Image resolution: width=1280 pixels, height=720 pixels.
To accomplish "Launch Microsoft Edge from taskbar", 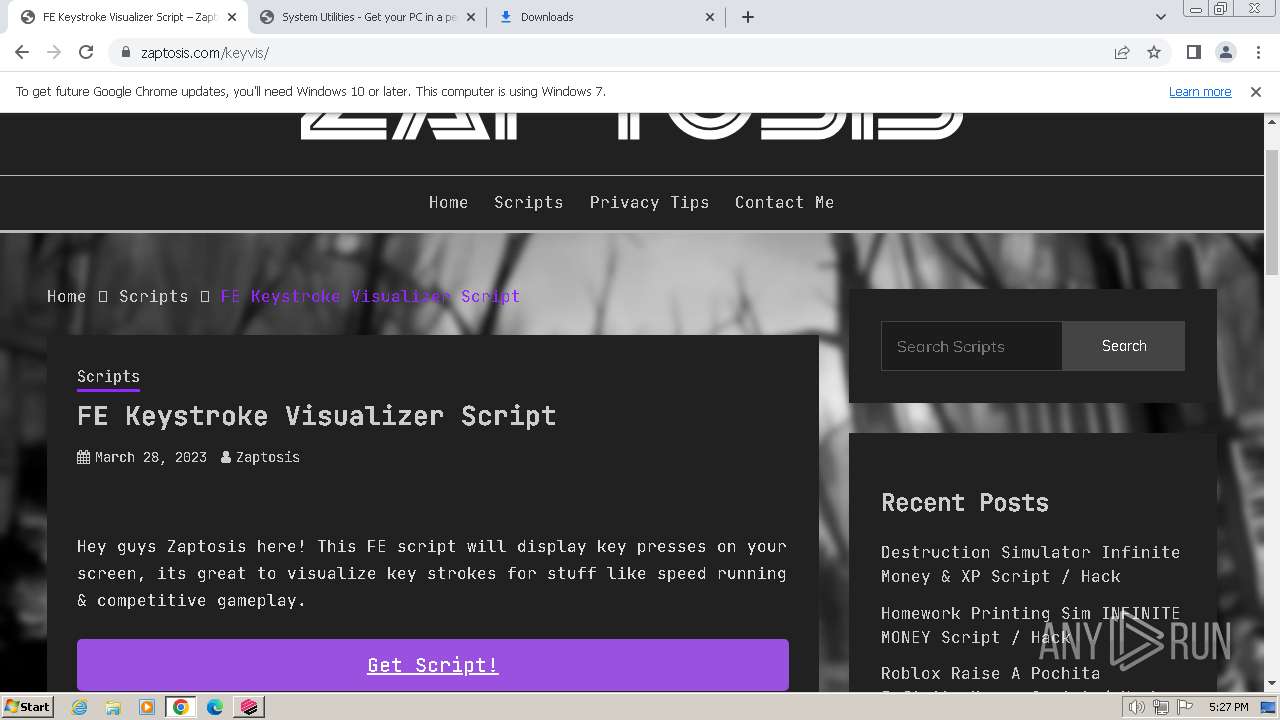I will [x=215, y=707].
